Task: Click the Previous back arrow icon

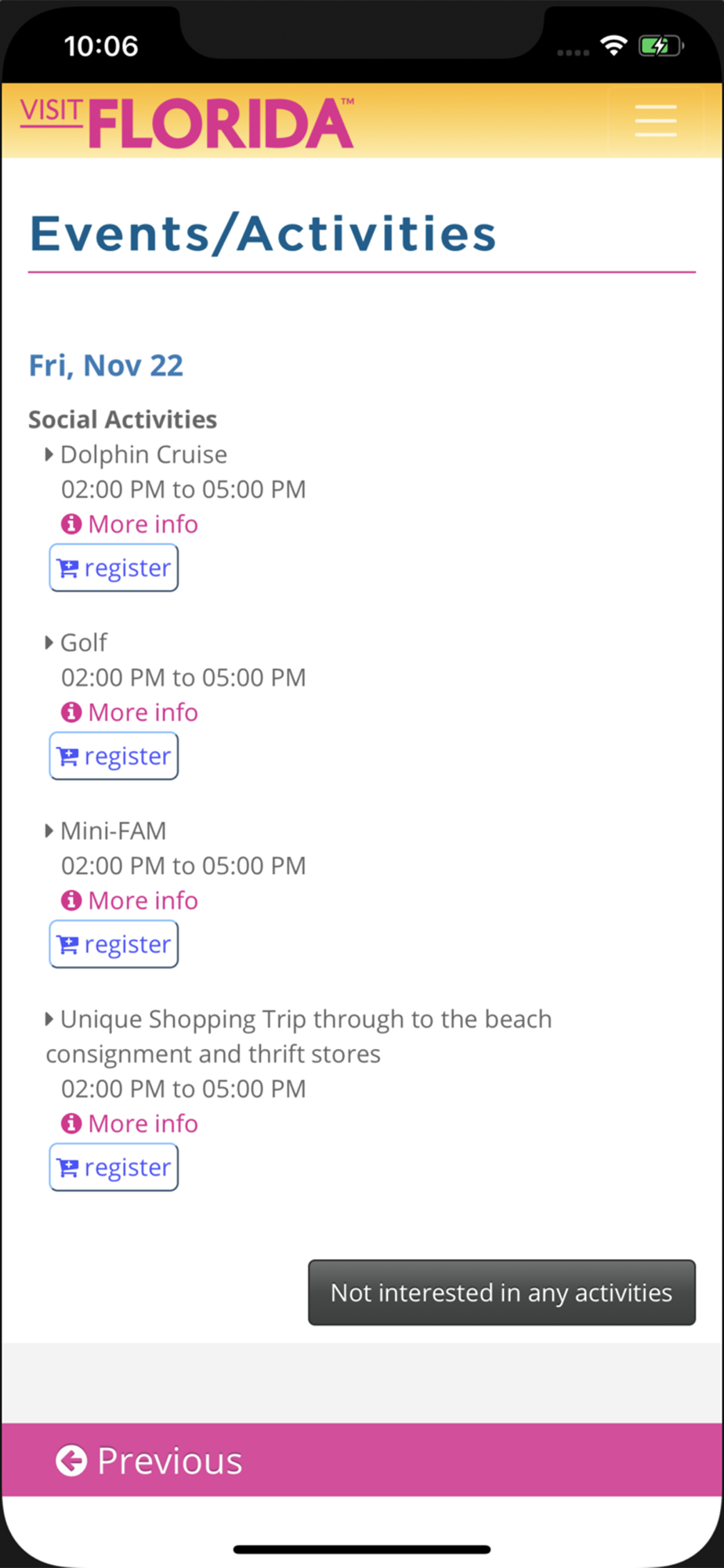Action: (x=71, y=1461)
